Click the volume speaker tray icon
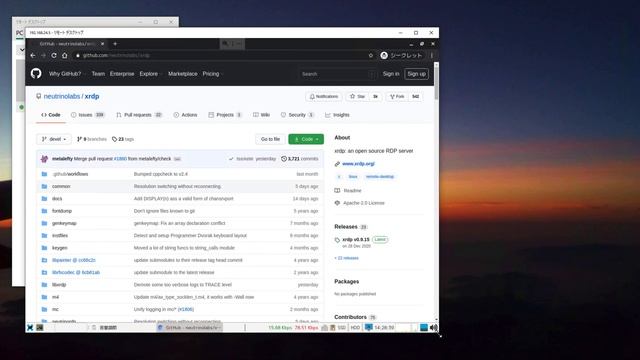The width and height of the screenshot is (640, 360). click(x=433, y=327)
